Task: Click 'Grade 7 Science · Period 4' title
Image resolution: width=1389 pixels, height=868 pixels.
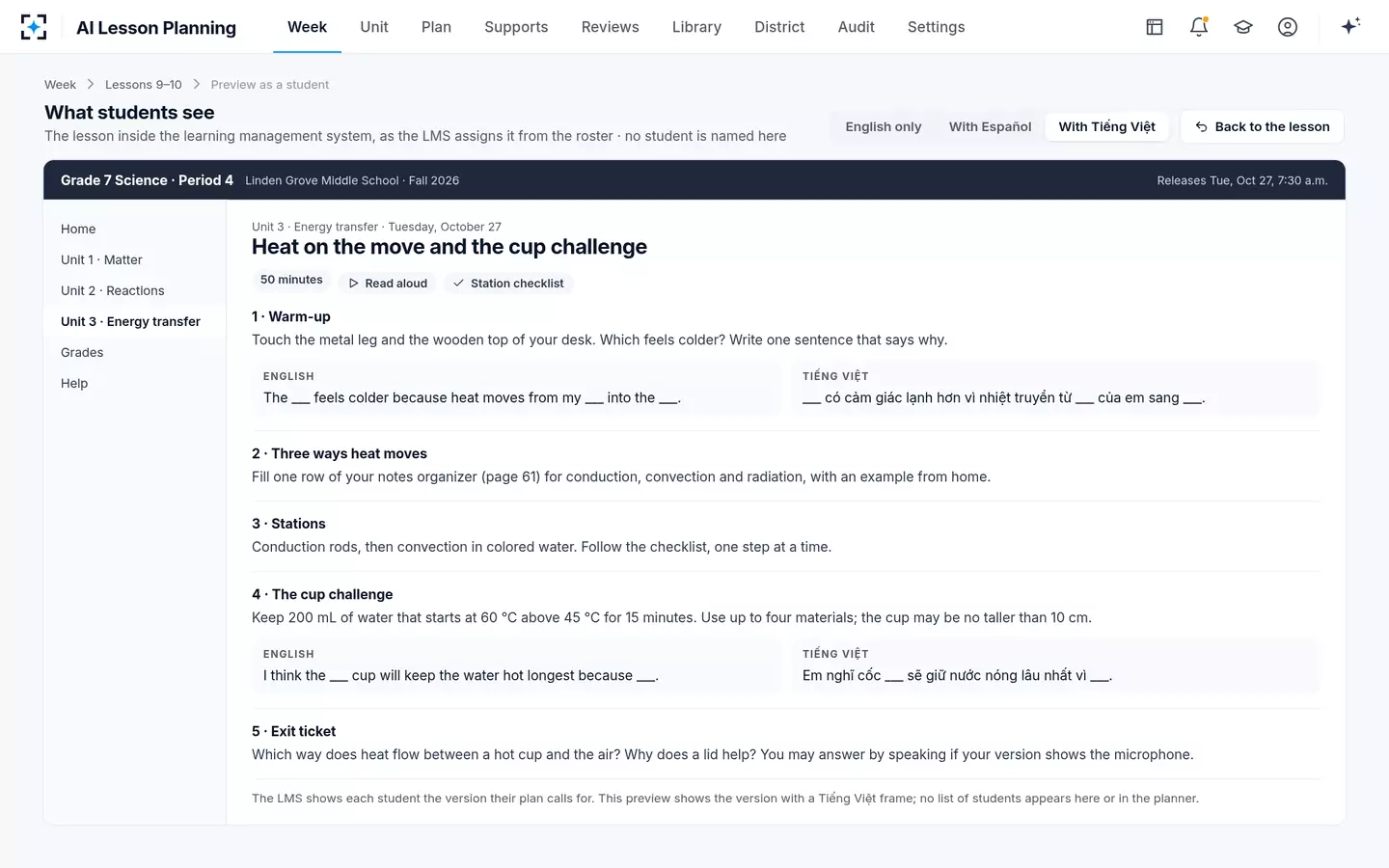Action: pos(147,180)
